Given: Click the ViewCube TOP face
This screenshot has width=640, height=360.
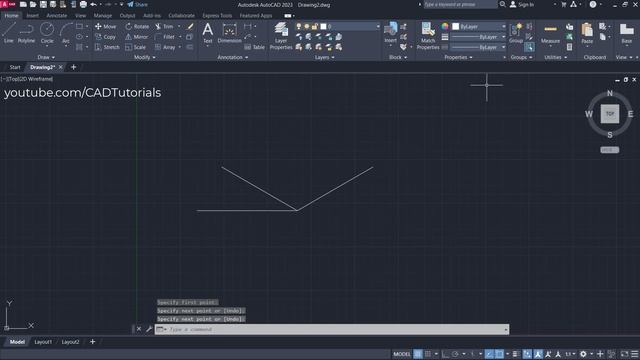Looking at the screenshot, I should point(610,114).
